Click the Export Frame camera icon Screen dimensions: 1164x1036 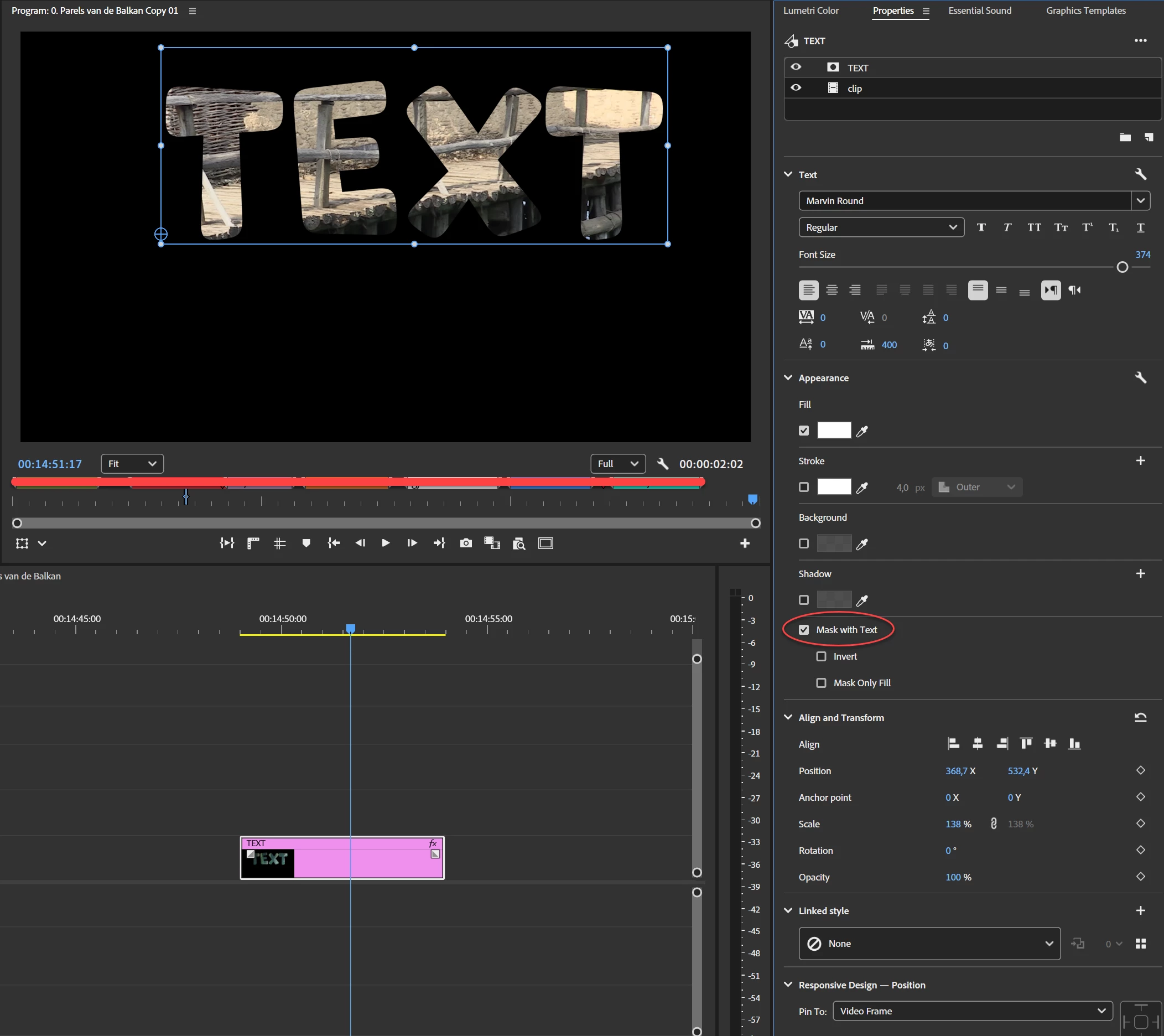click(x=466, y=543)
